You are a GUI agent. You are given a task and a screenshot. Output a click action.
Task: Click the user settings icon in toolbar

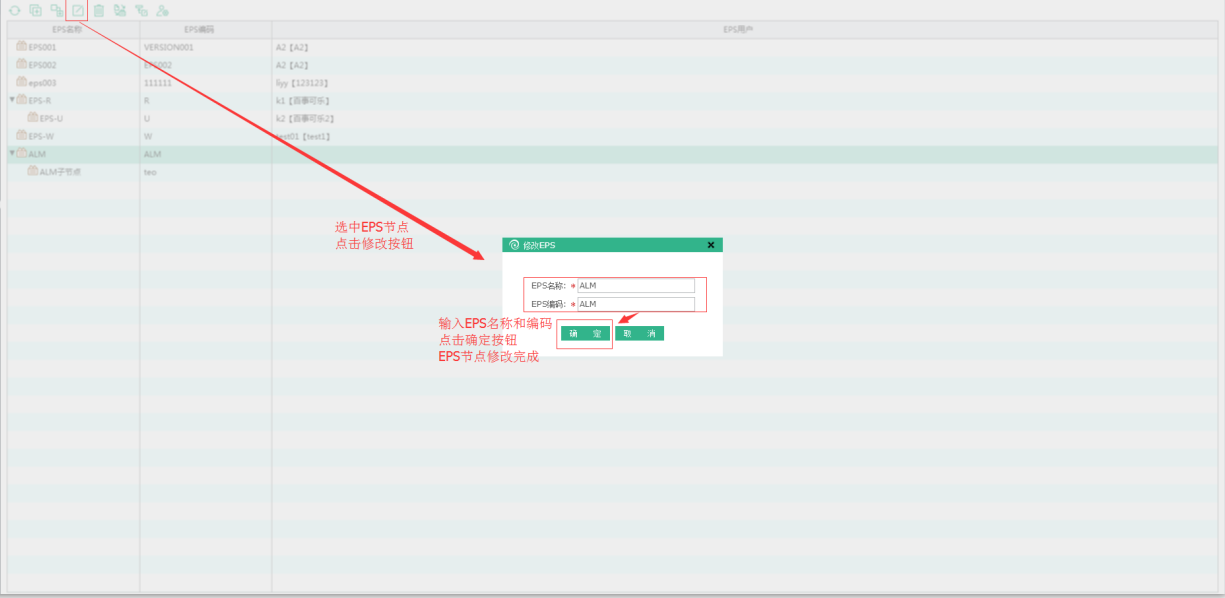[x=161, y=10]
